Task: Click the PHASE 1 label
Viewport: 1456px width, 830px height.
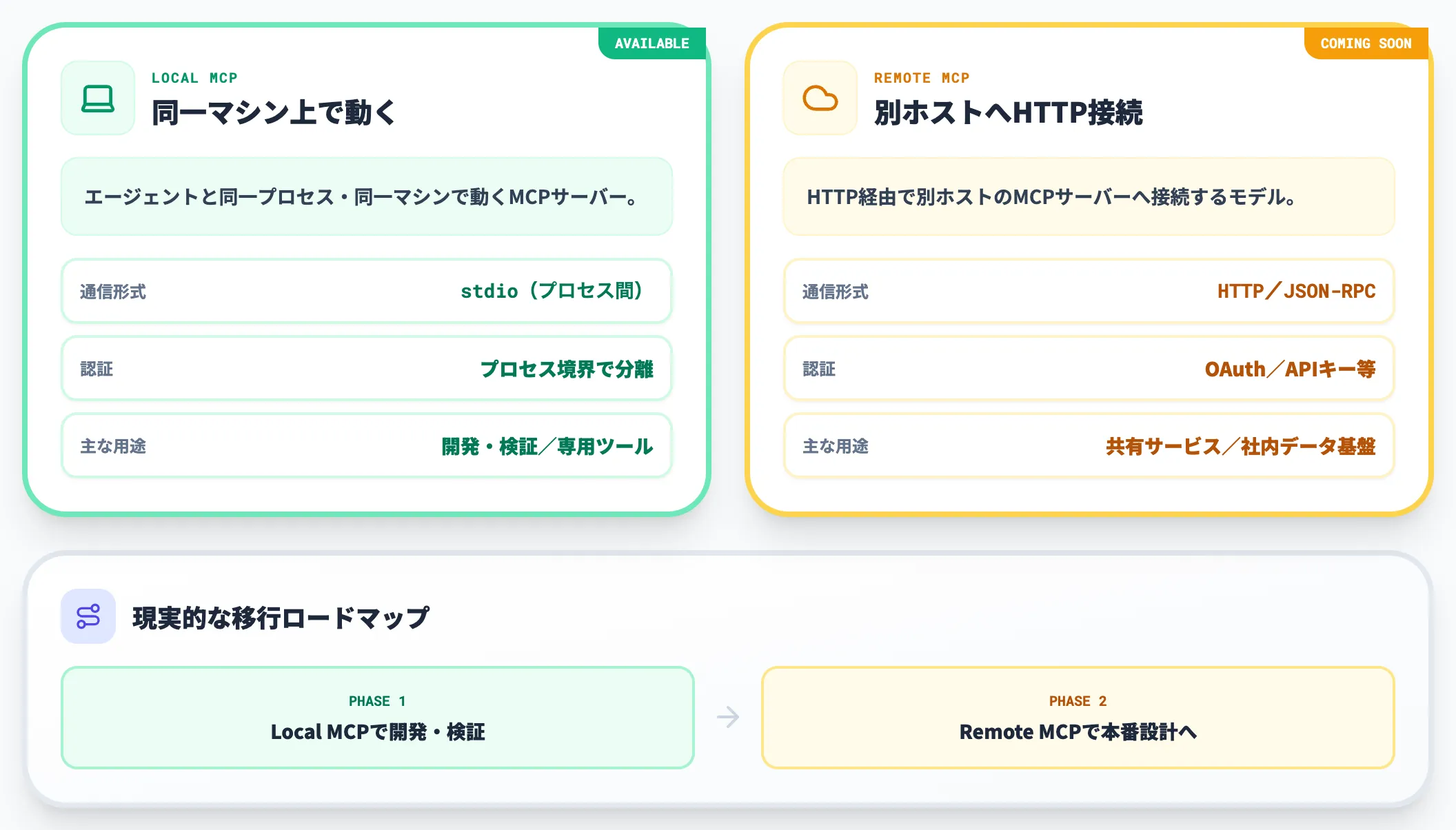Action: (377, 701)
